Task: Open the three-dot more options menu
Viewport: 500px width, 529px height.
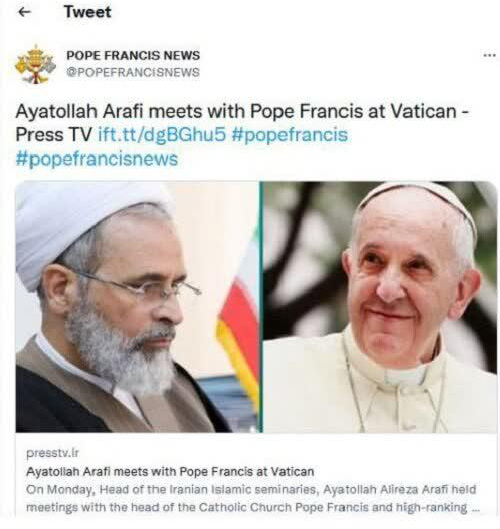Action: point(489,55)
